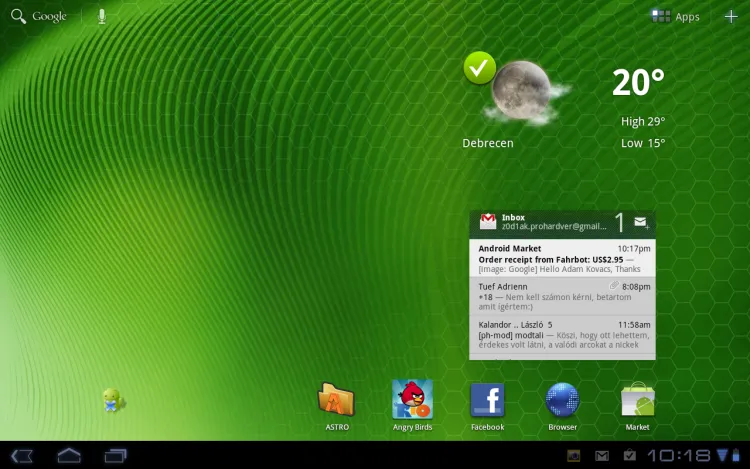
Task: Tap the Gmail compose icon in widget header
Action: click(641, 223)
